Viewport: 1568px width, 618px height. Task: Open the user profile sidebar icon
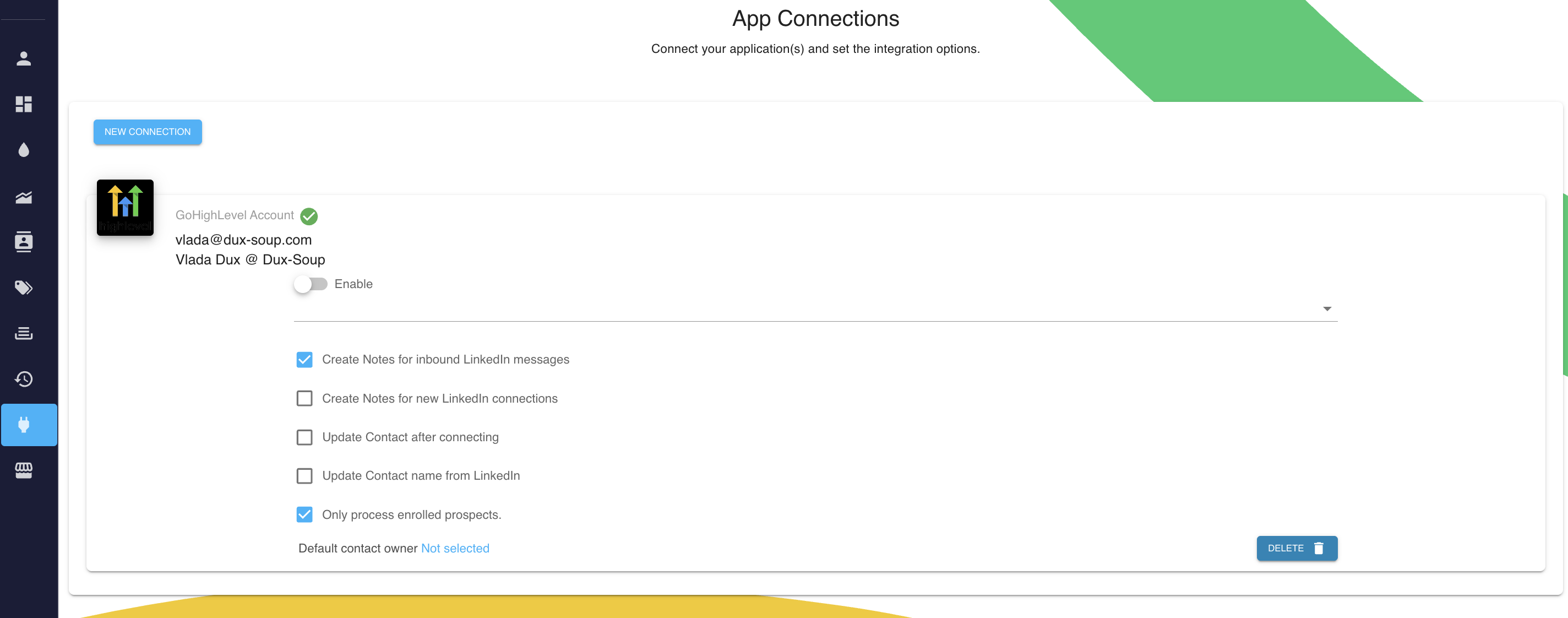click(24, 58)
